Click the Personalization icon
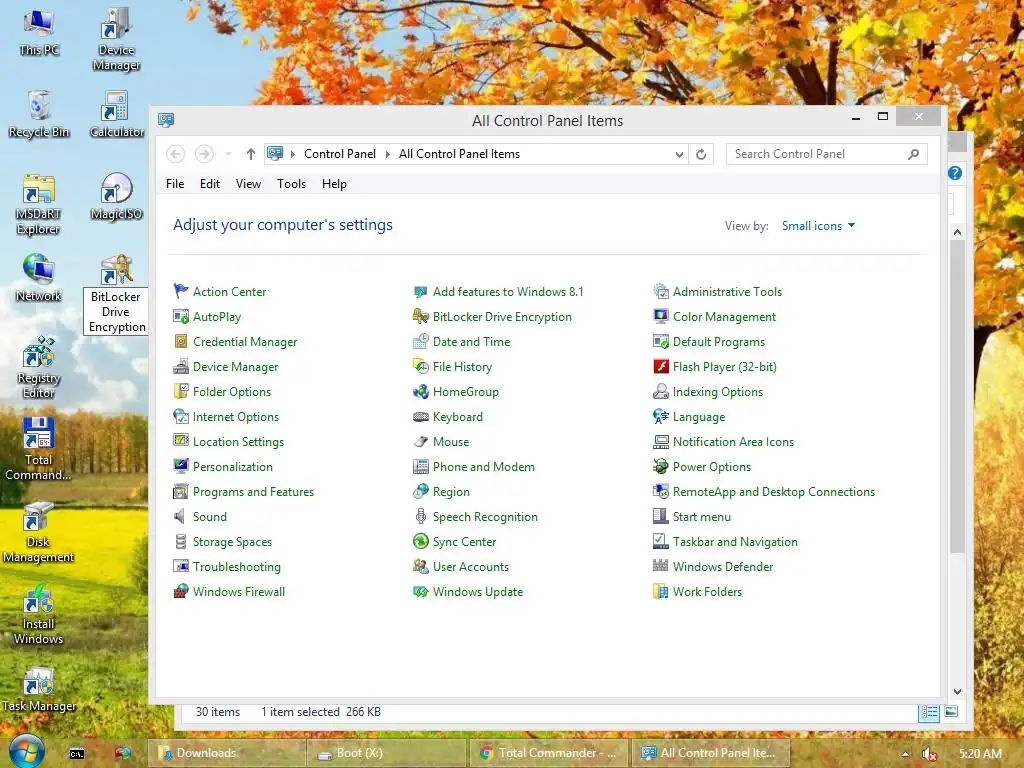Viewport: 1024px width, 768px height. (x=181, y=466)
